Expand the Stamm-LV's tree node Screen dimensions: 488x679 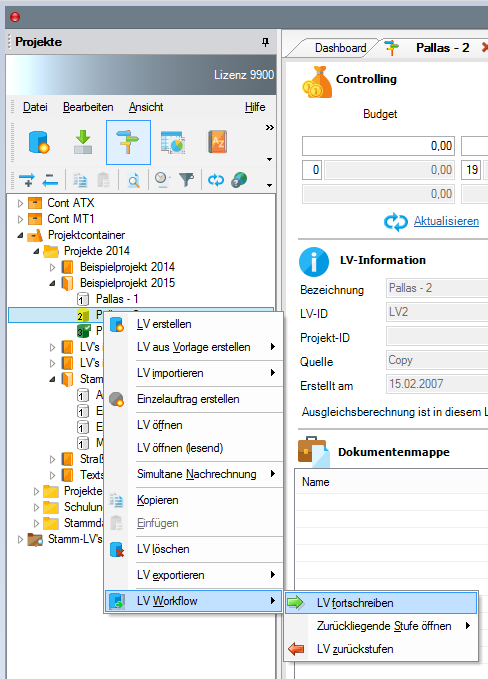pos(20,539)
